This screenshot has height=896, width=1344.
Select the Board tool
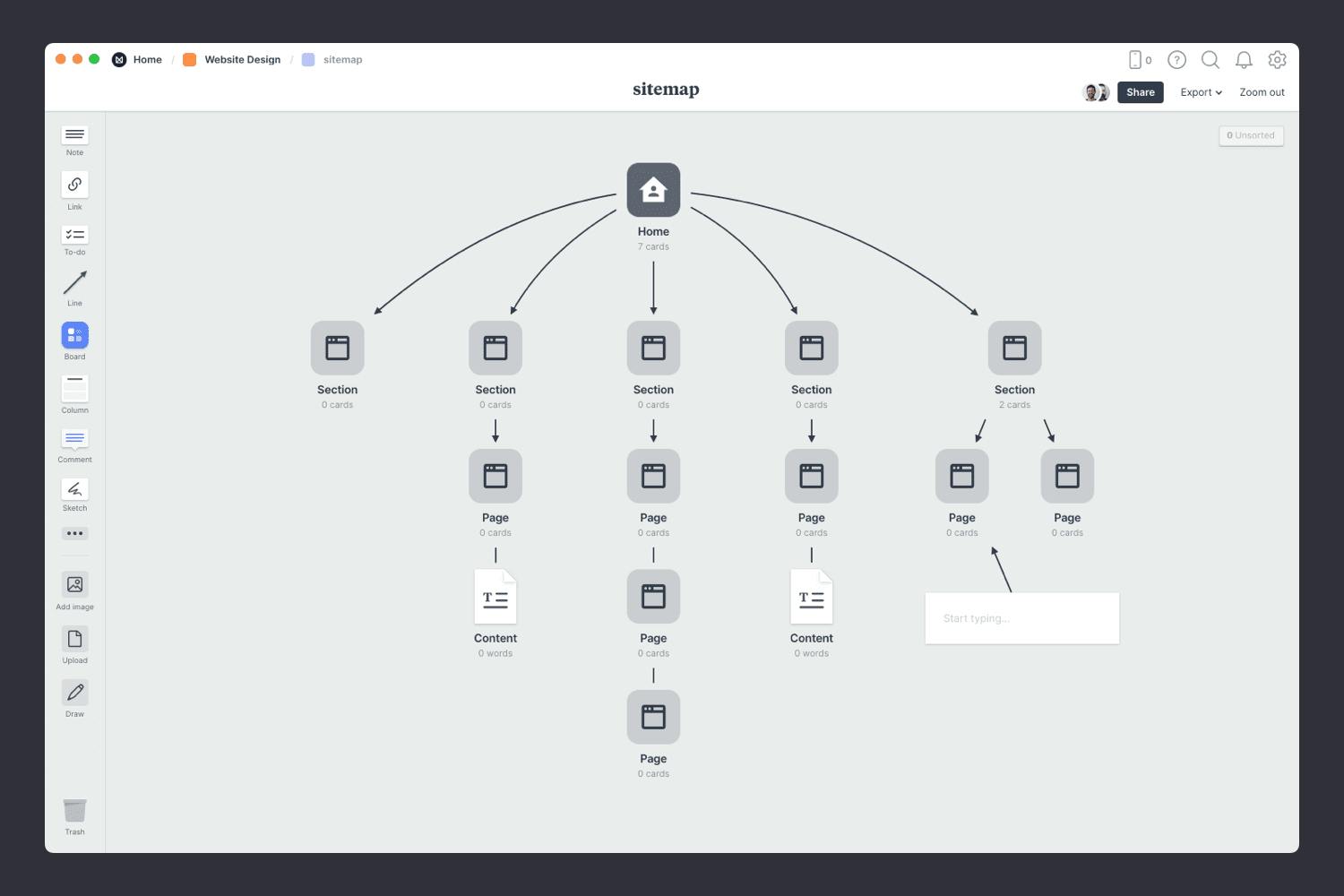click(x=74, y=336)
